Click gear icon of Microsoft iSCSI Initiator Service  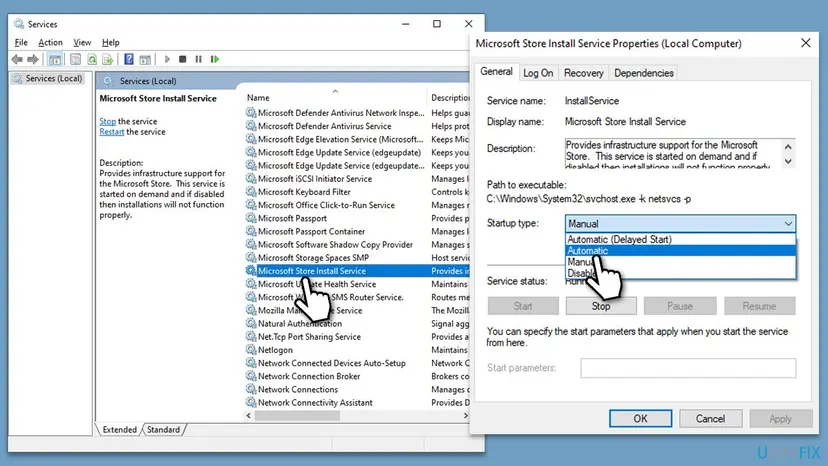251,178
